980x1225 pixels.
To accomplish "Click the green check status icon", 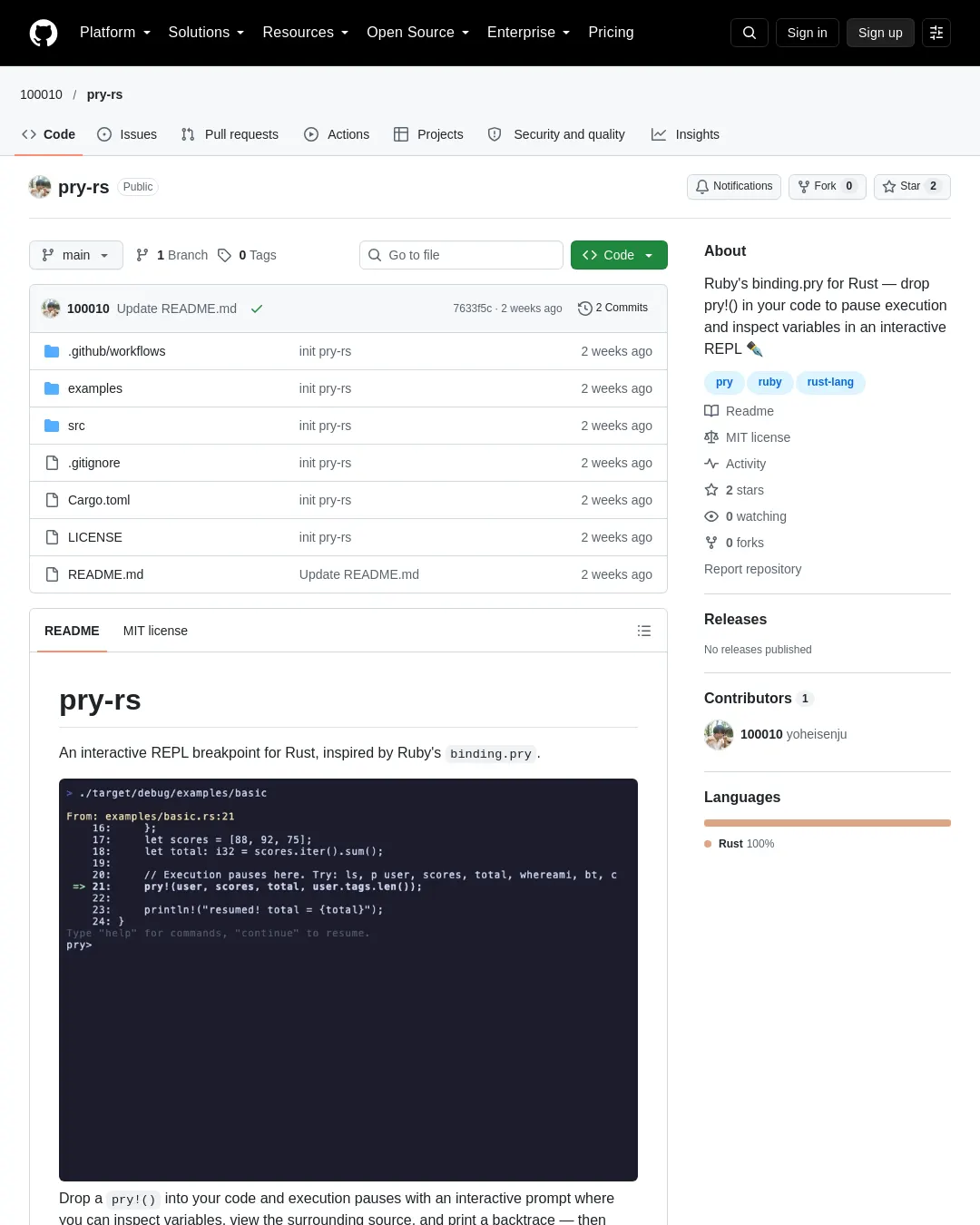I will coord(257,309).
